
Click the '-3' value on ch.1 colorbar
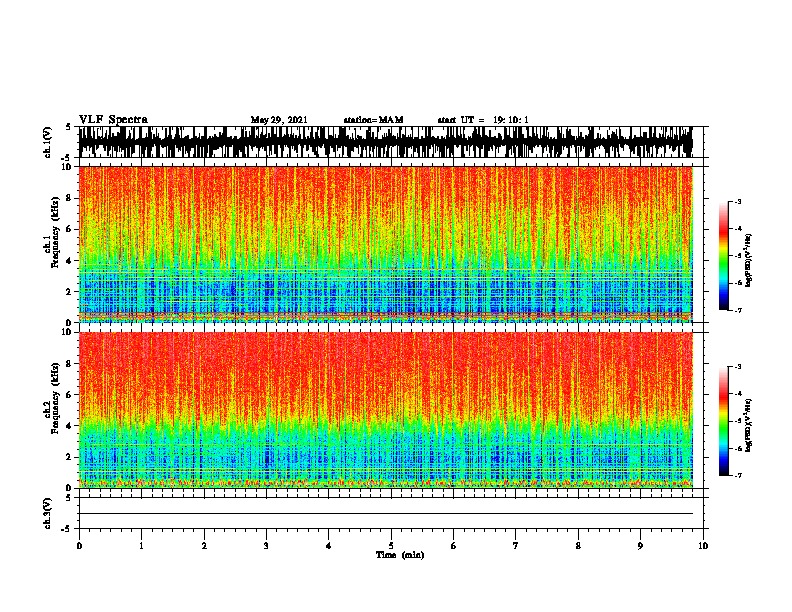coord(737,201)
